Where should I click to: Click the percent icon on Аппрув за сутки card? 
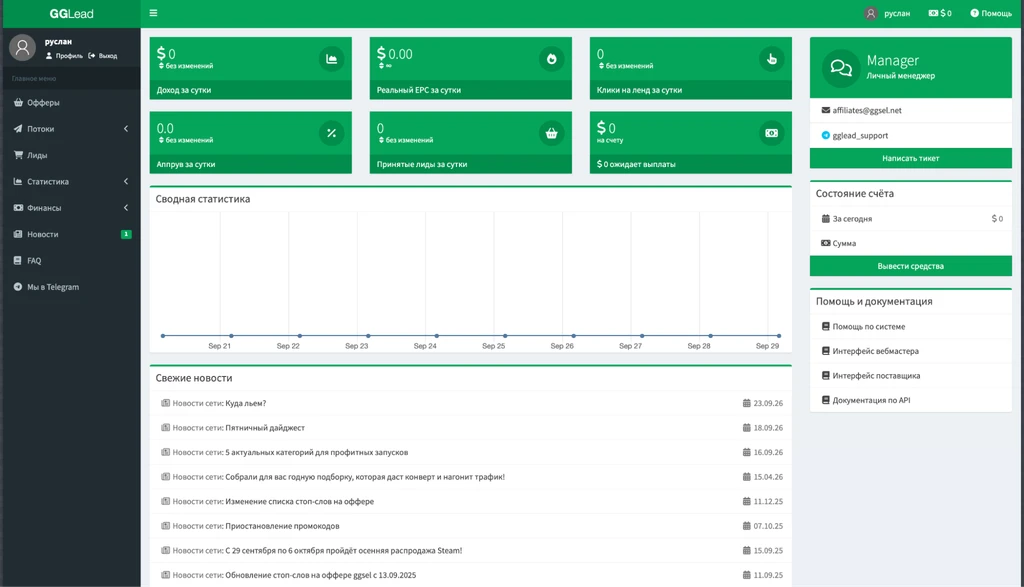pos(332,133)
